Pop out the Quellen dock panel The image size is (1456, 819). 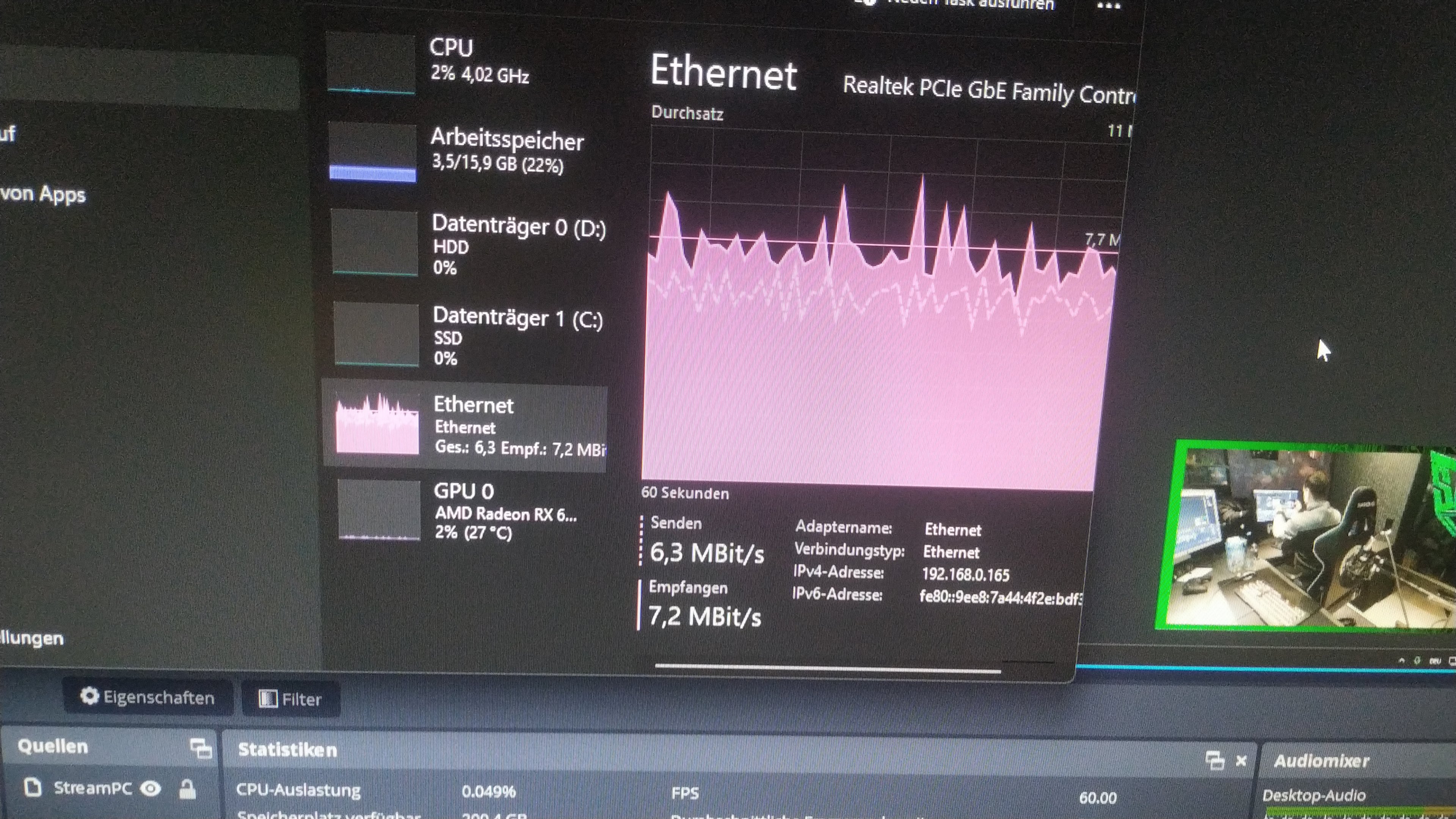[x=201, y=748]
